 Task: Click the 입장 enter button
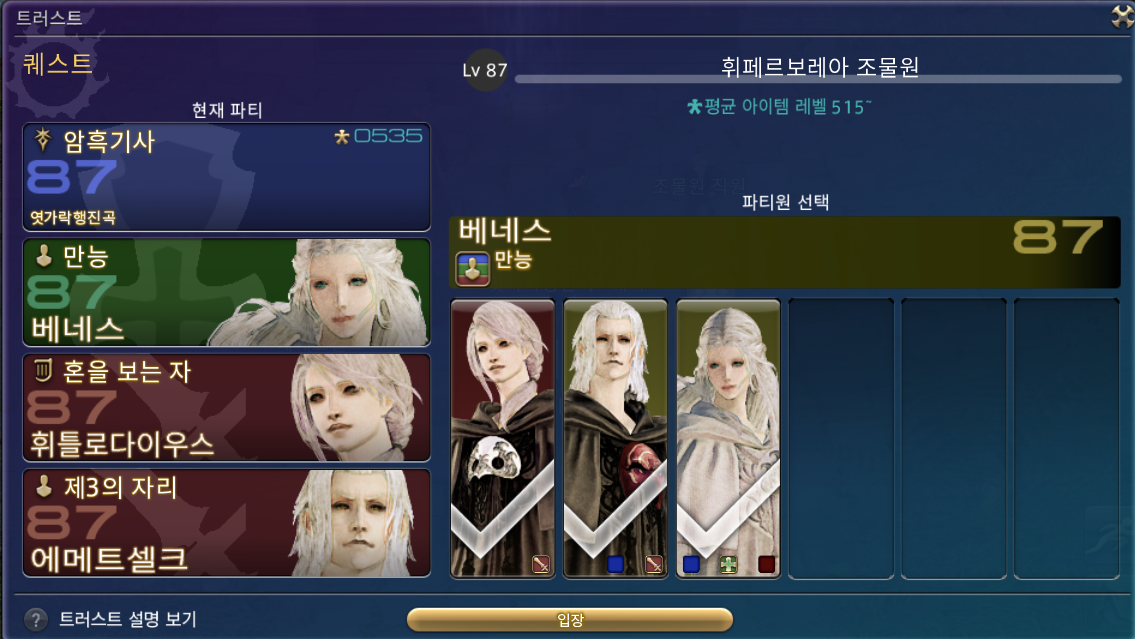pos(570,620)
